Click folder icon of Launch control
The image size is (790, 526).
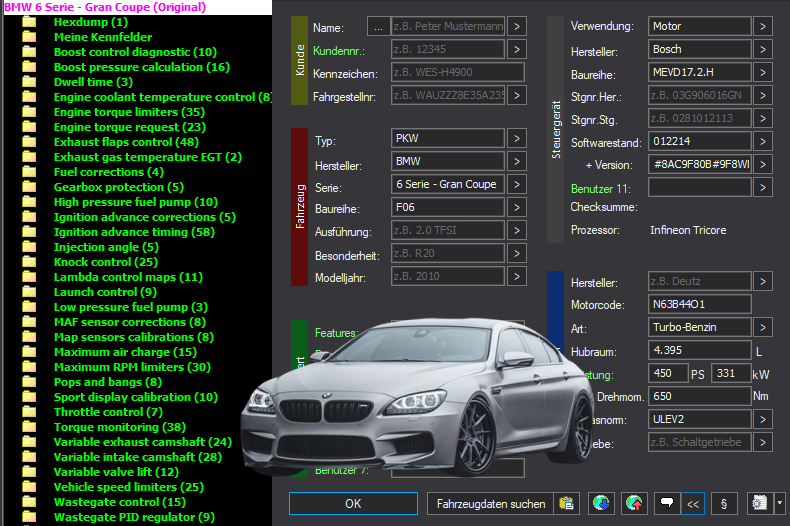[x=29, y=292]
